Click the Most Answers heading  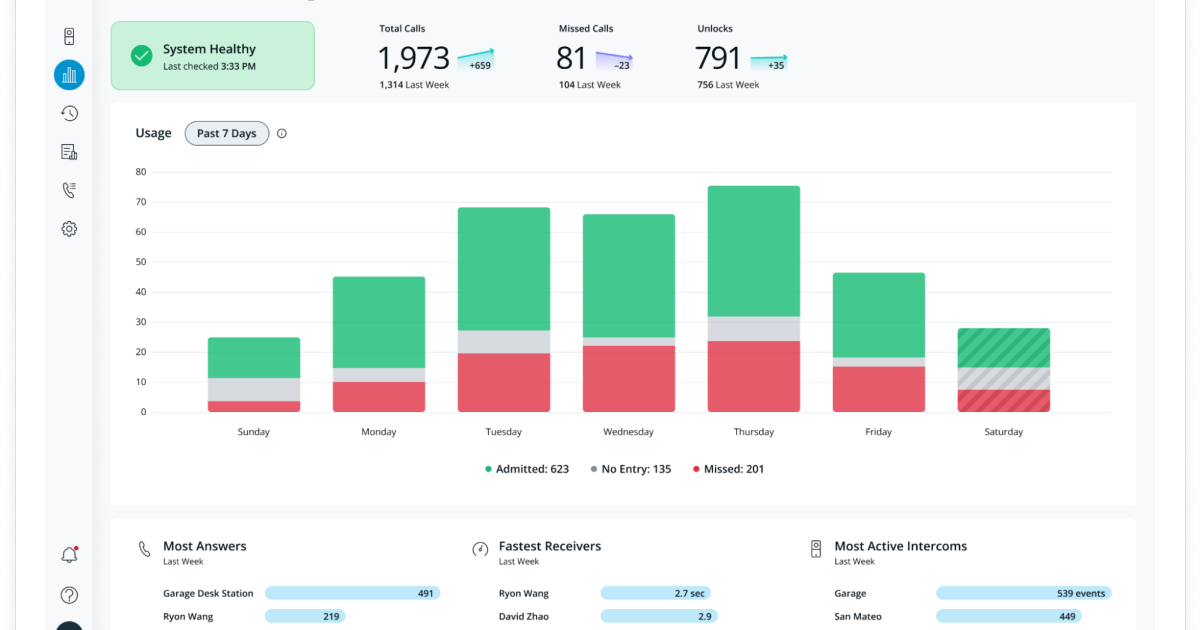click(x=205, y=546)
